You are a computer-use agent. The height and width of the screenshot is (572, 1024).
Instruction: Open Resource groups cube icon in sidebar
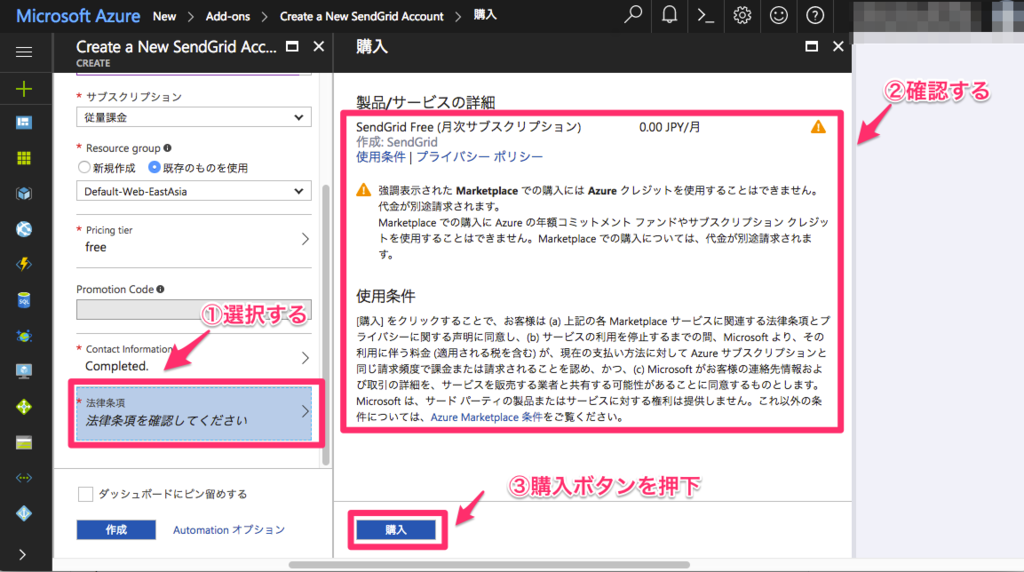coord(24,193)
